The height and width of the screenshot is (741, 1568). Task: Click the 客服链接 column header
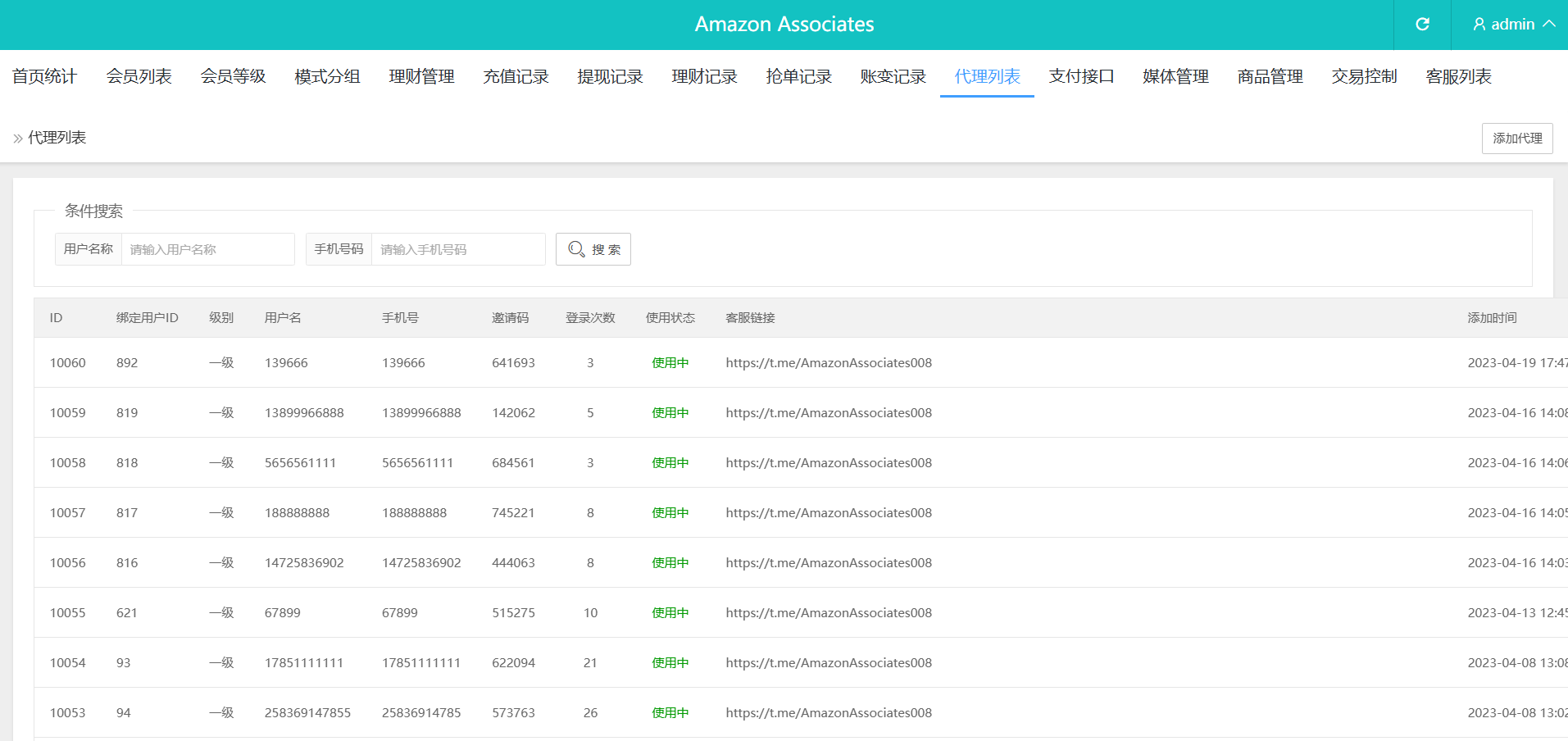(x=750, y=317)
